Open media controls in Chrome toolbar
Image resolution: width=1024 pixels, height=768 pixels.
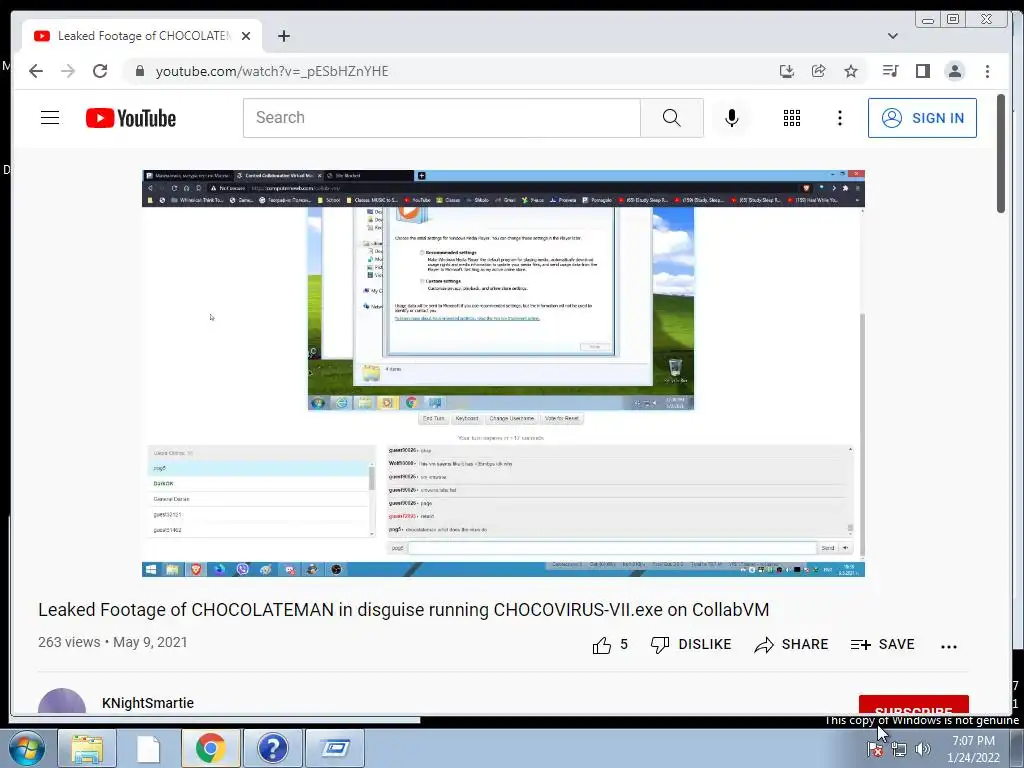(x=890, y=71)
